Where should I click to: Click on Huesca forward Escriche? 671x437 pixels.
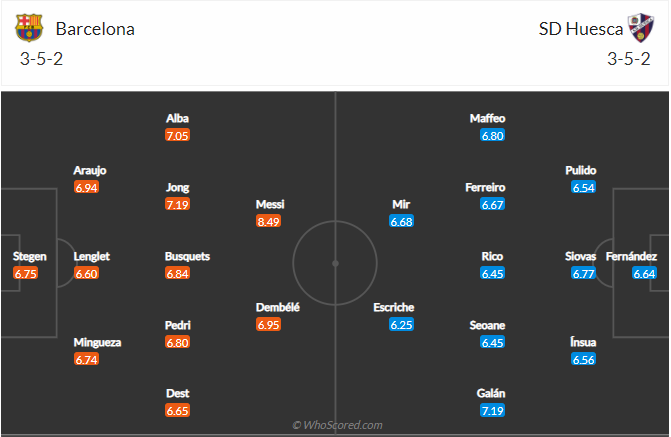(394, 307)
